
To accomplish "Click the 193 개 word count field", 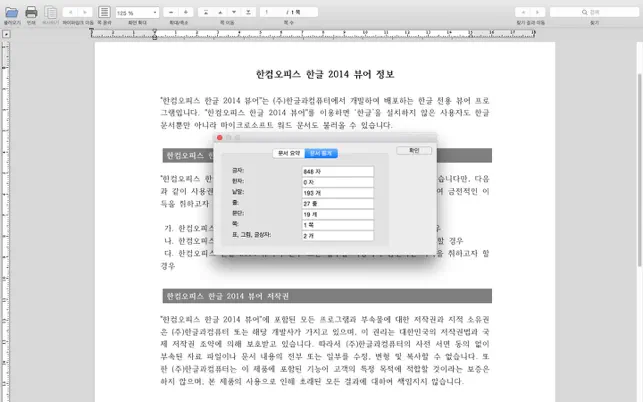I will [x=338, y=193].
